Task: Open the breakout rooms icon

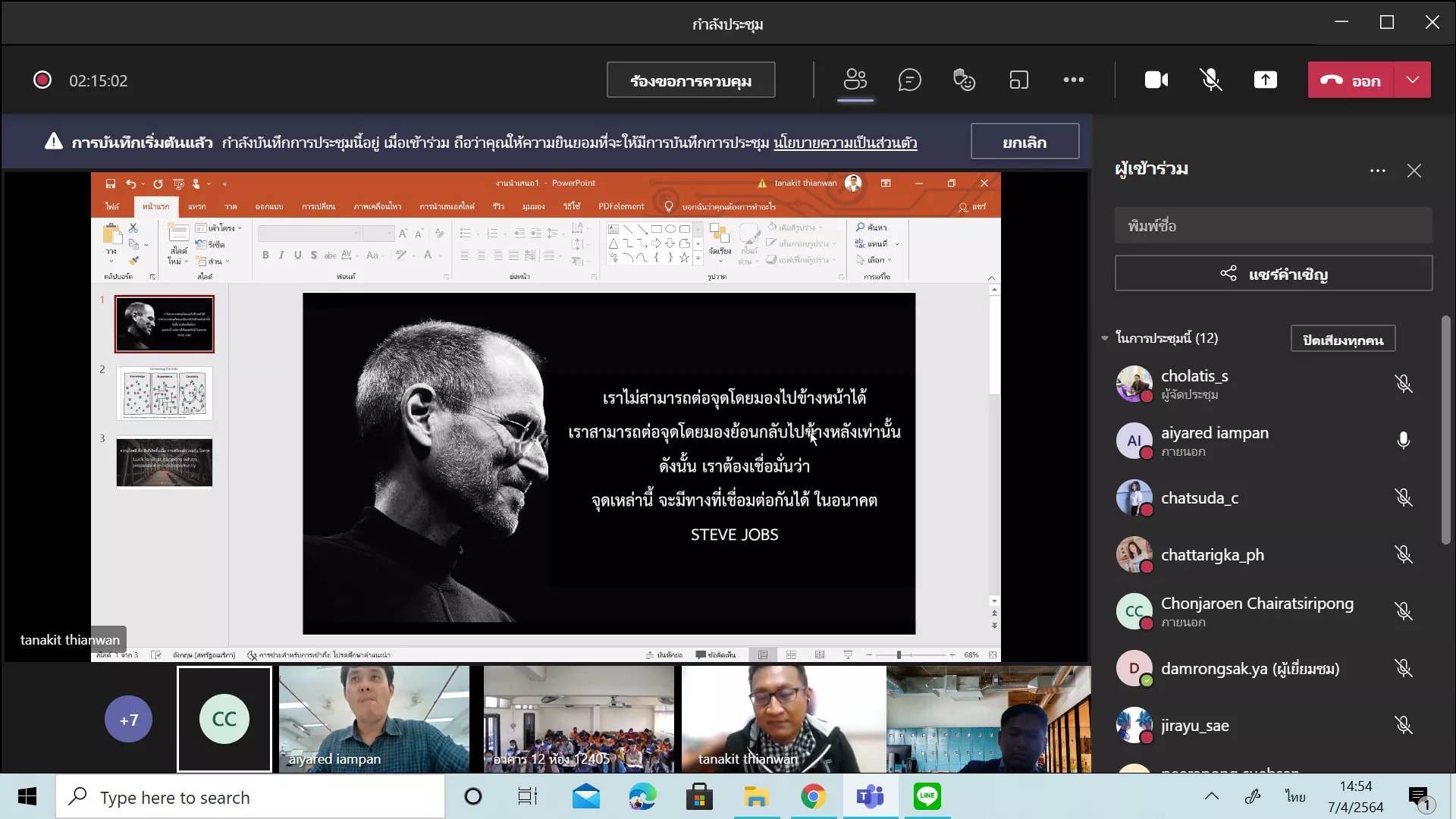Action: coord(1018,80)
